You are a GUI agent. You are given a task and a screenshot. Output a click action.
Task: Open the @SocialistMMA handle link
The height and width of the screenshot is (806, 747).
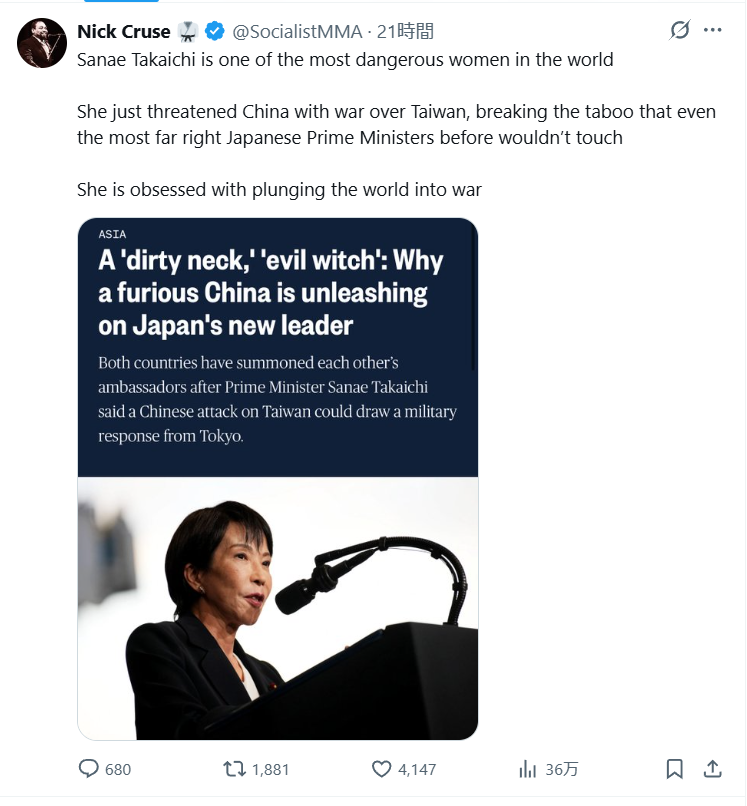click(x=299, y=31)
